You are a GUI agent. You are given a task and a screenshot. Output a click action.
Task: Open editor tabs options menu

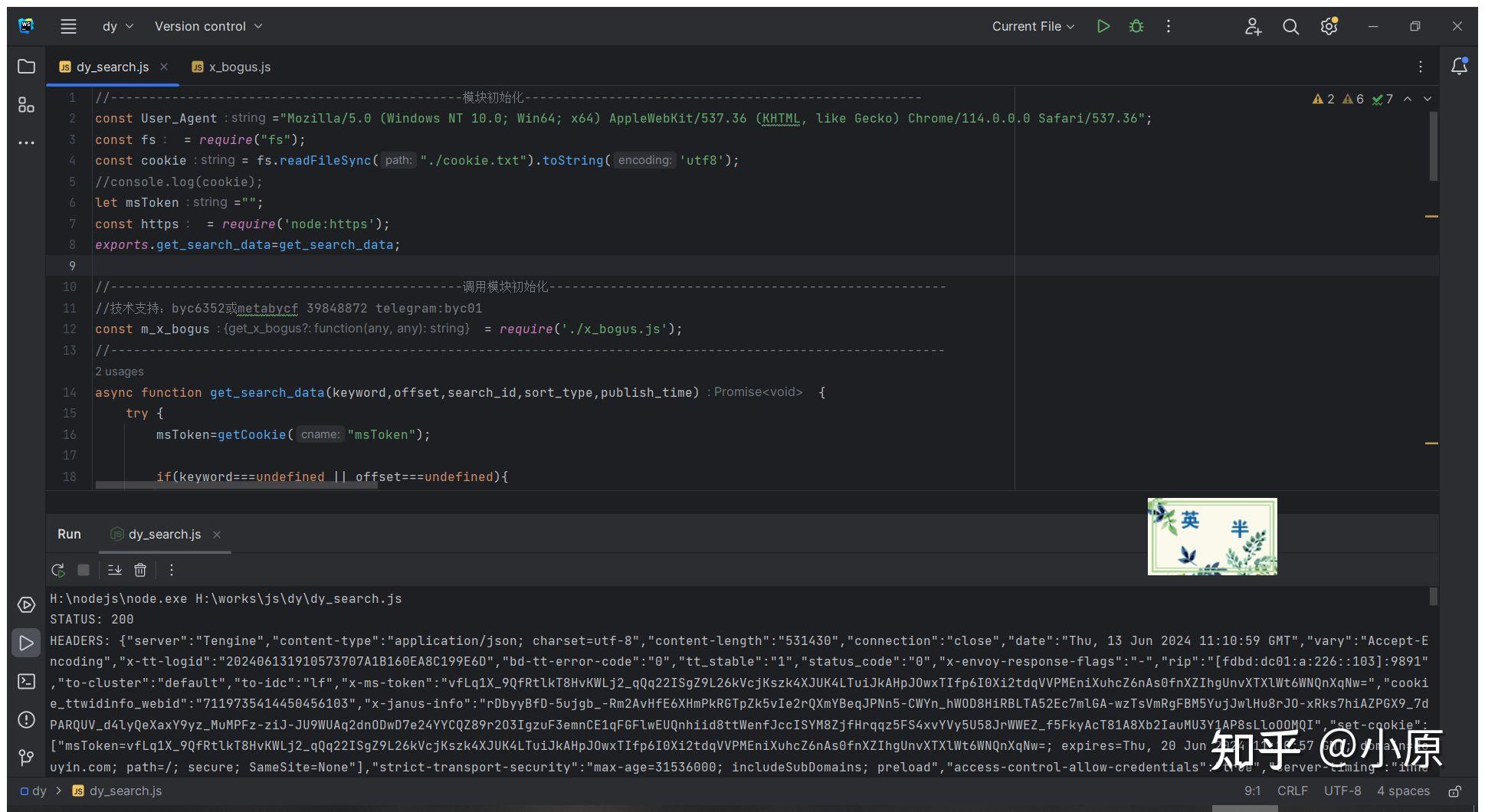[1421, 67]
